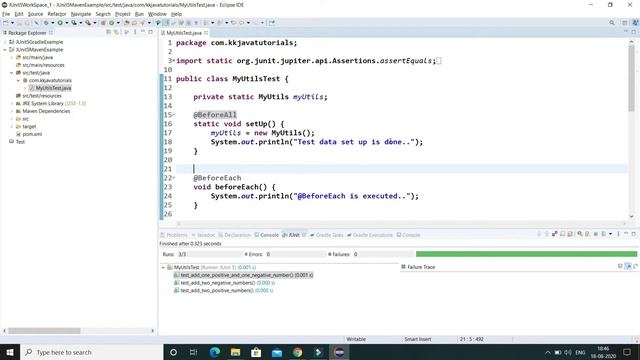The width and height of the screenshot is (640, 360).
Task: Switch to the Javadoc tab
Action: 203,235
